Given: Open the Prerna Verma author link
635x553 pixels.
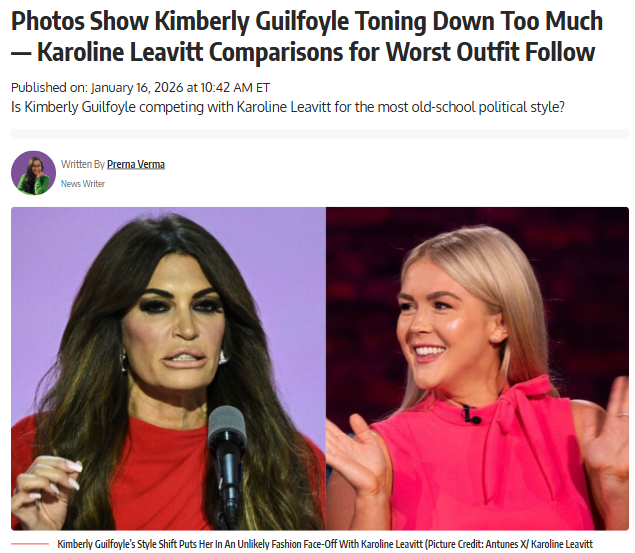Looking at the screenshot, I should [136, 164].
